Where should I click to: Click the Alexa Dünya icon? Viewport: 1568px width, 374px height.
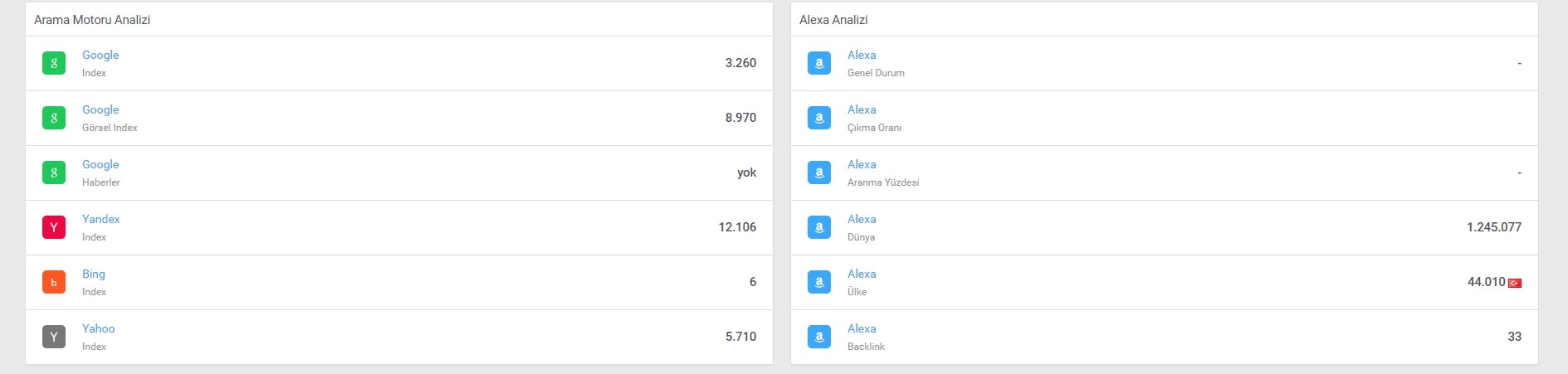tap(819, 227)
